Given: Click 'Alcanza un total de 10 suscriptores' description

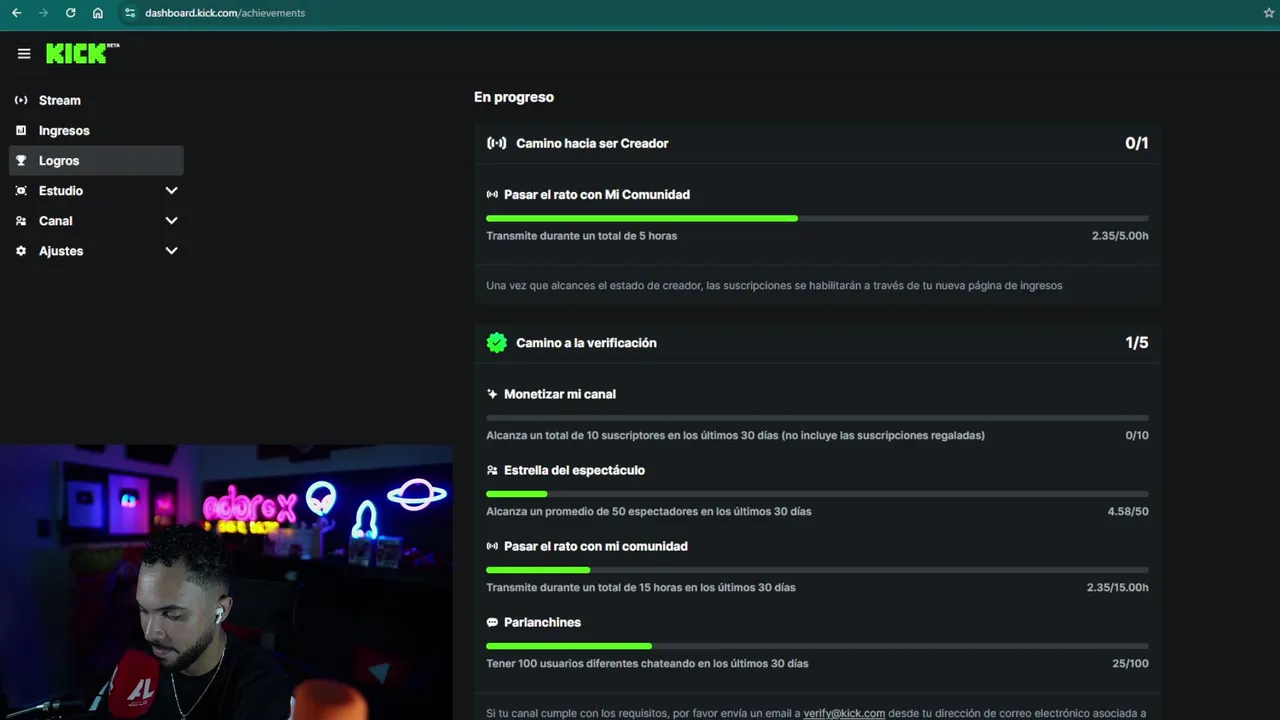Looking at the screenshot, I should tap(735, 435).
